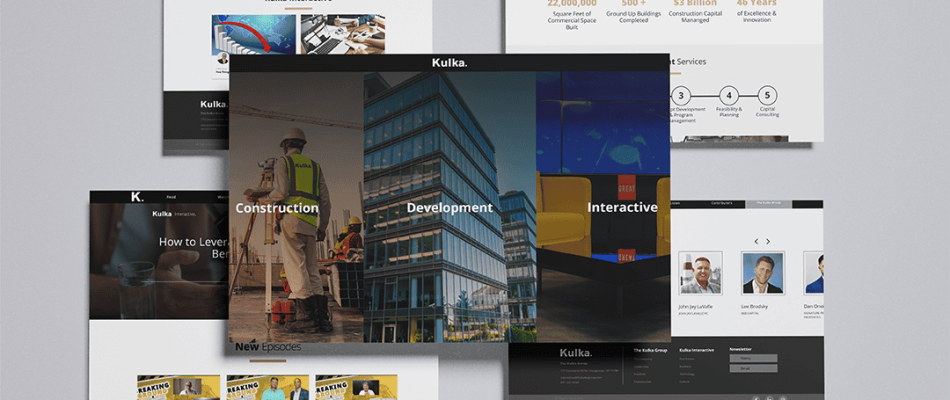Click the right carousel arrow above portraits

point(768,241)
